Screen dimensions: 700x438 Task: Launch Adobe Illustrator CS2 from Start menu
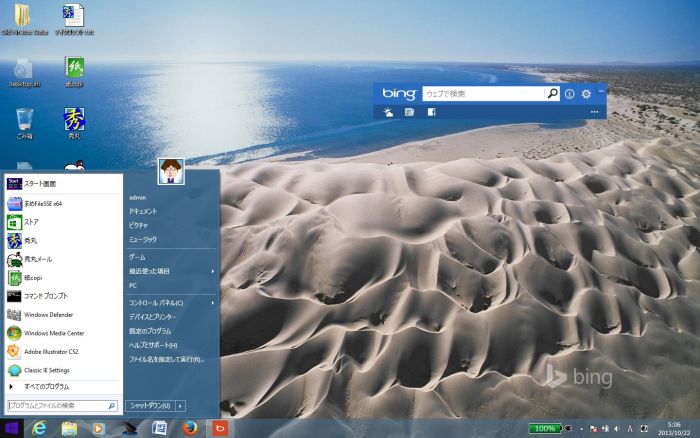click(x=51, y=351)
